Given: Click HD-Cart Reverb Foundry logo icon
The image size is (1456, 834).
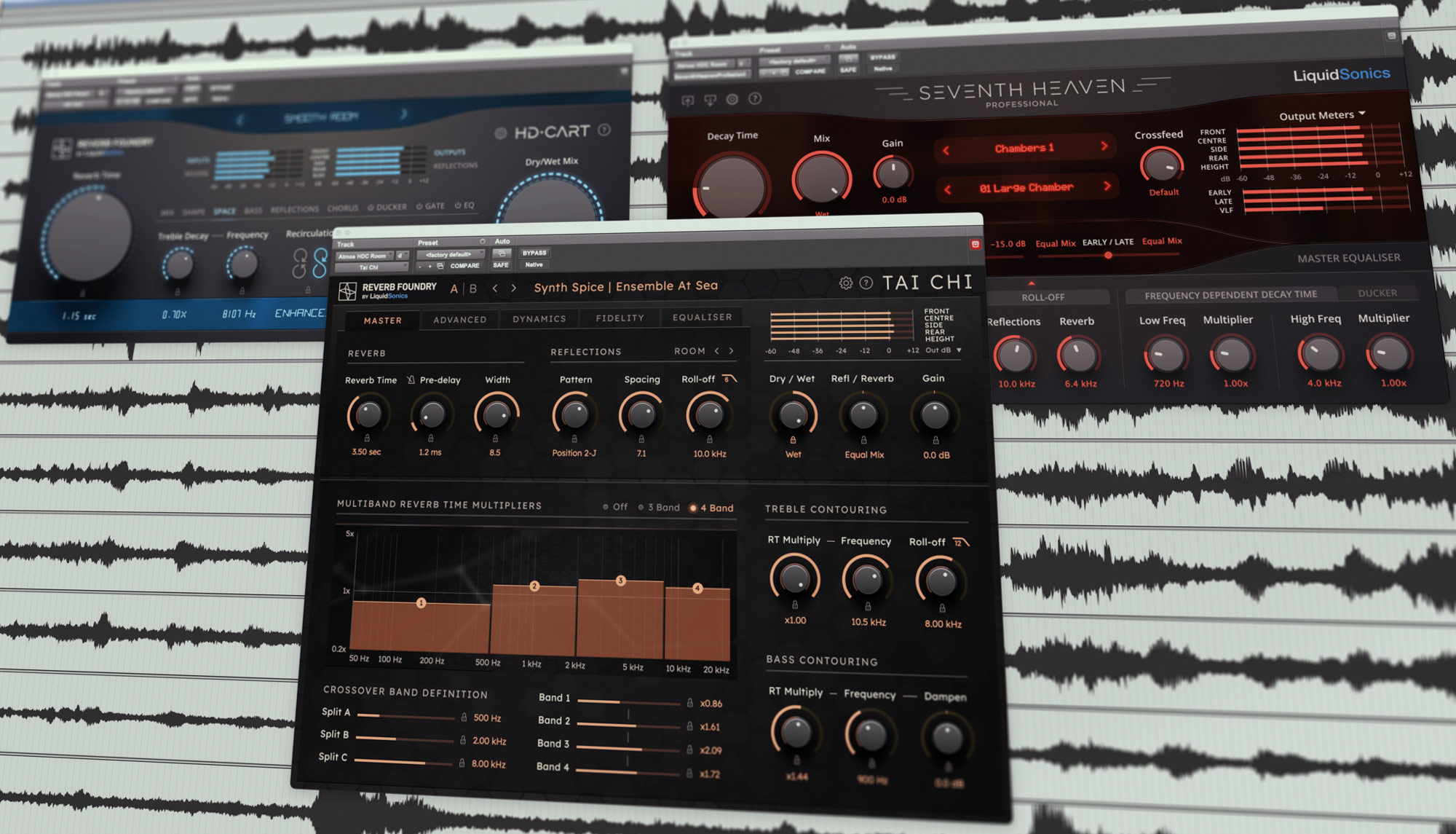Looking at the screenshot, I should click(61, 148).
